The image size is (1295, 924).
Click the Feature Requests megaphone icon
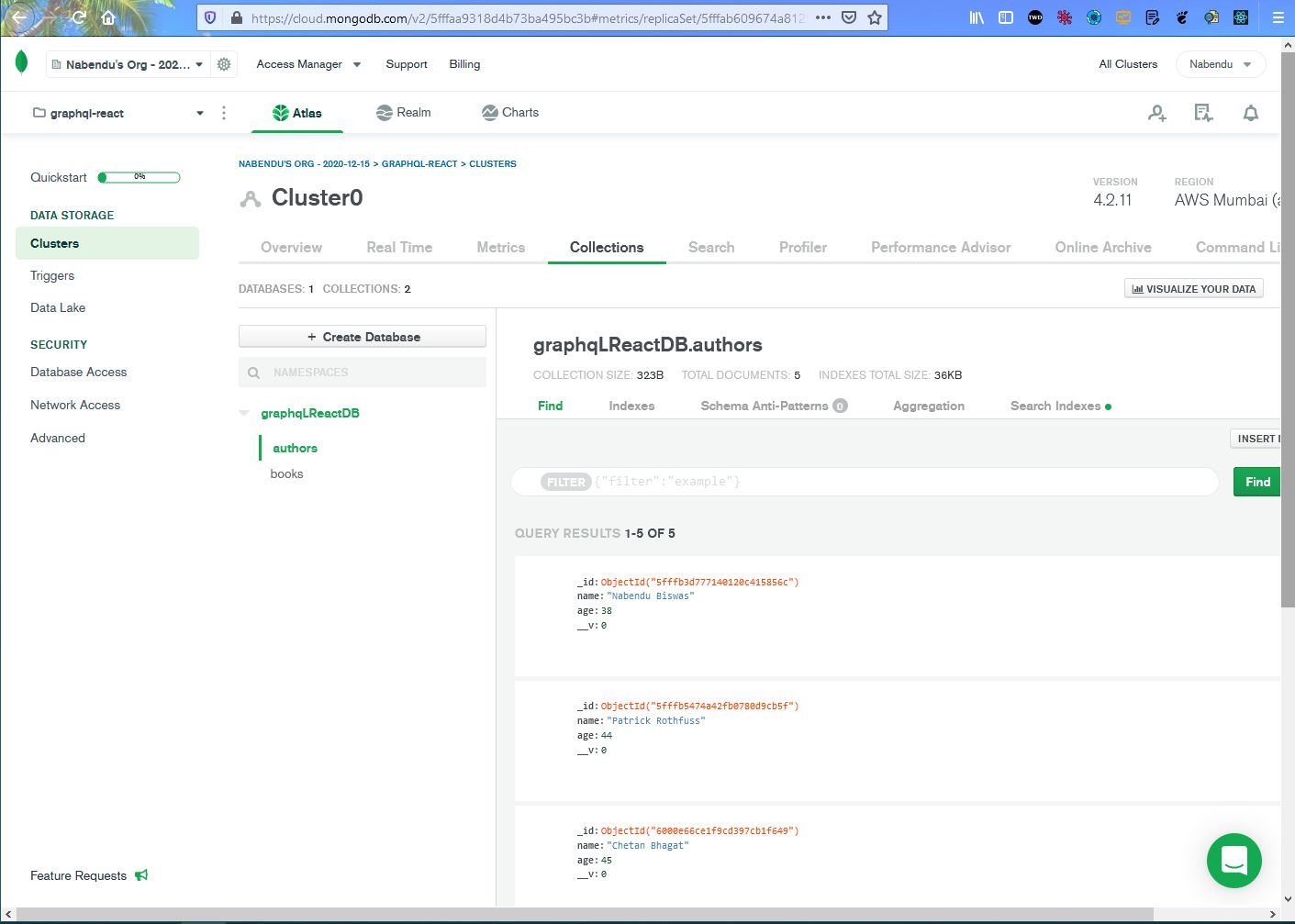coord(141,875)
